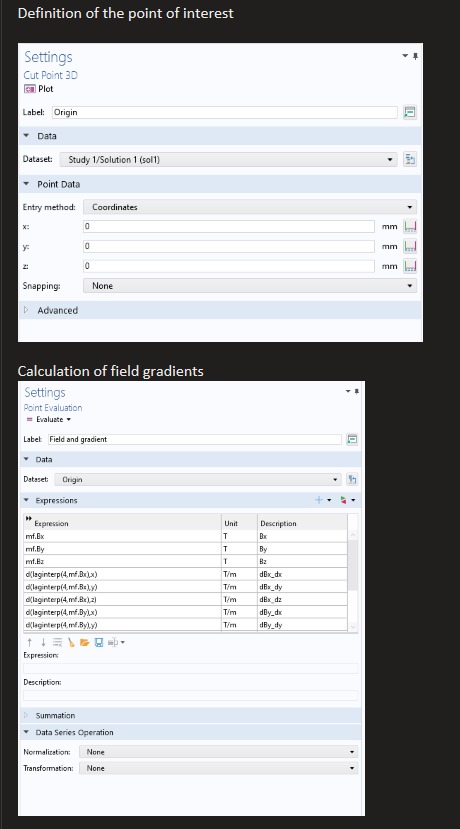Select the mf.By expression cell
The height and width of the screenshot is (829, 460).
(123, 549)
